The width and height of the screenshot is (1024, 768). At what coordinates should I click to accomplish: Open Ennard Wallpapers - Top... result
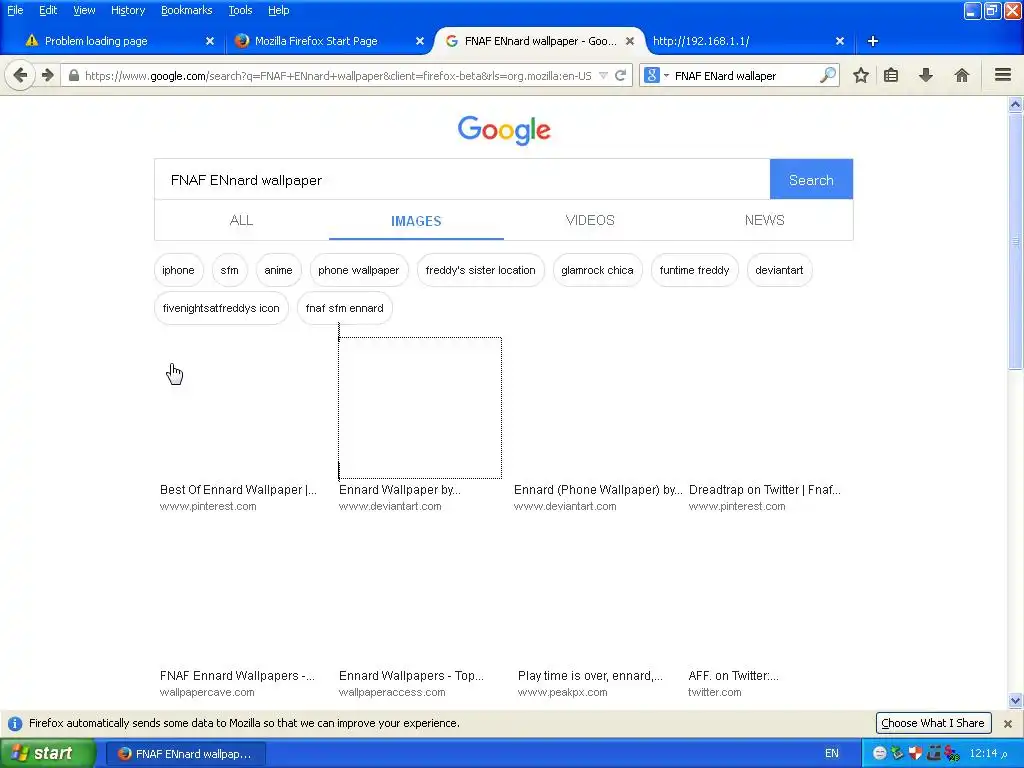[411, 676]
